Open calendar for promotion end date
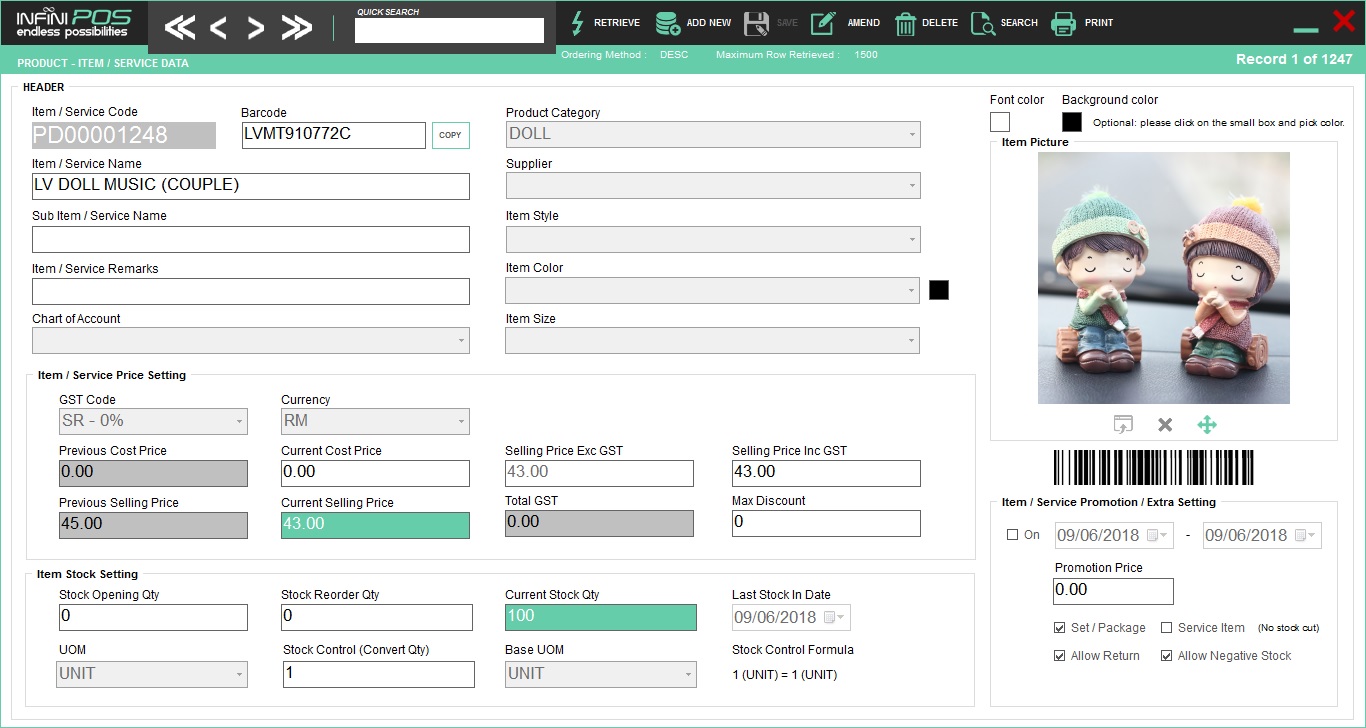1366x728 pixels. 1304,535
